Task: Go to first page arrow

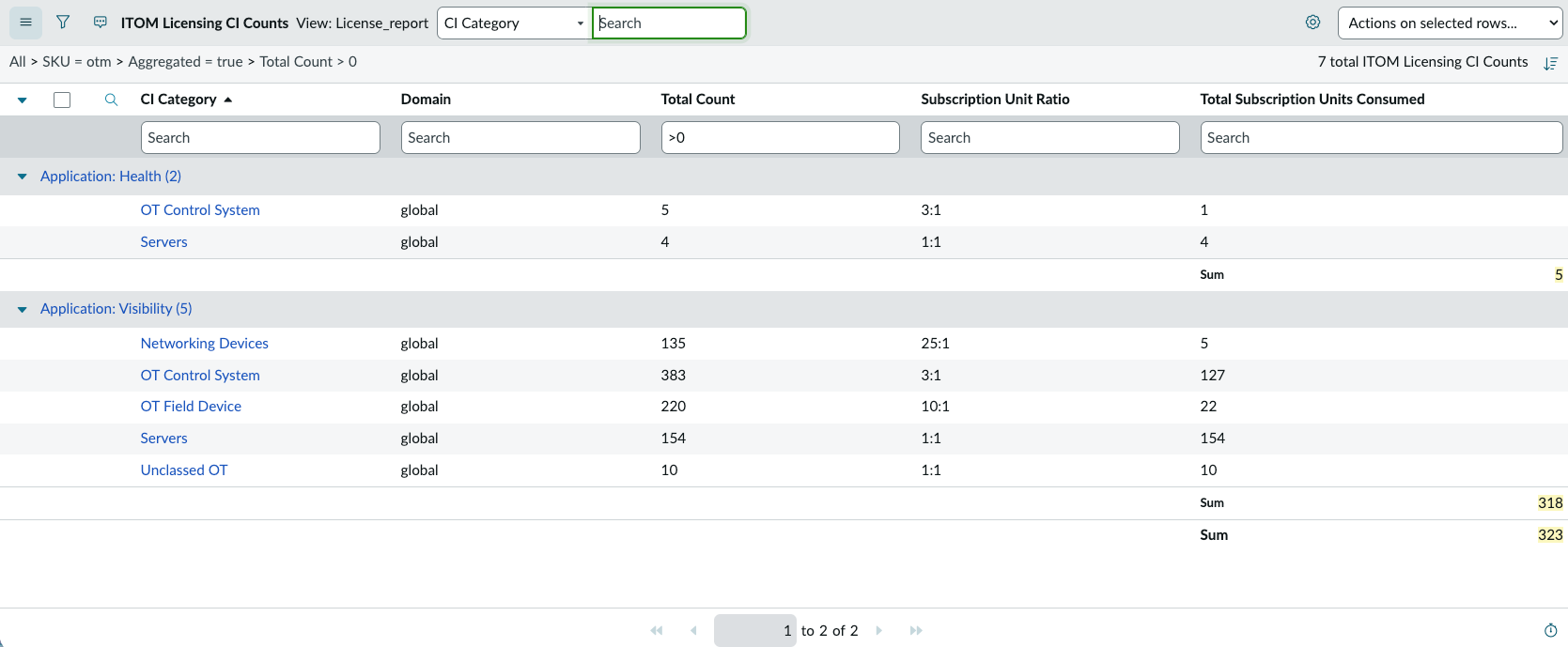Action: point(657,630)
